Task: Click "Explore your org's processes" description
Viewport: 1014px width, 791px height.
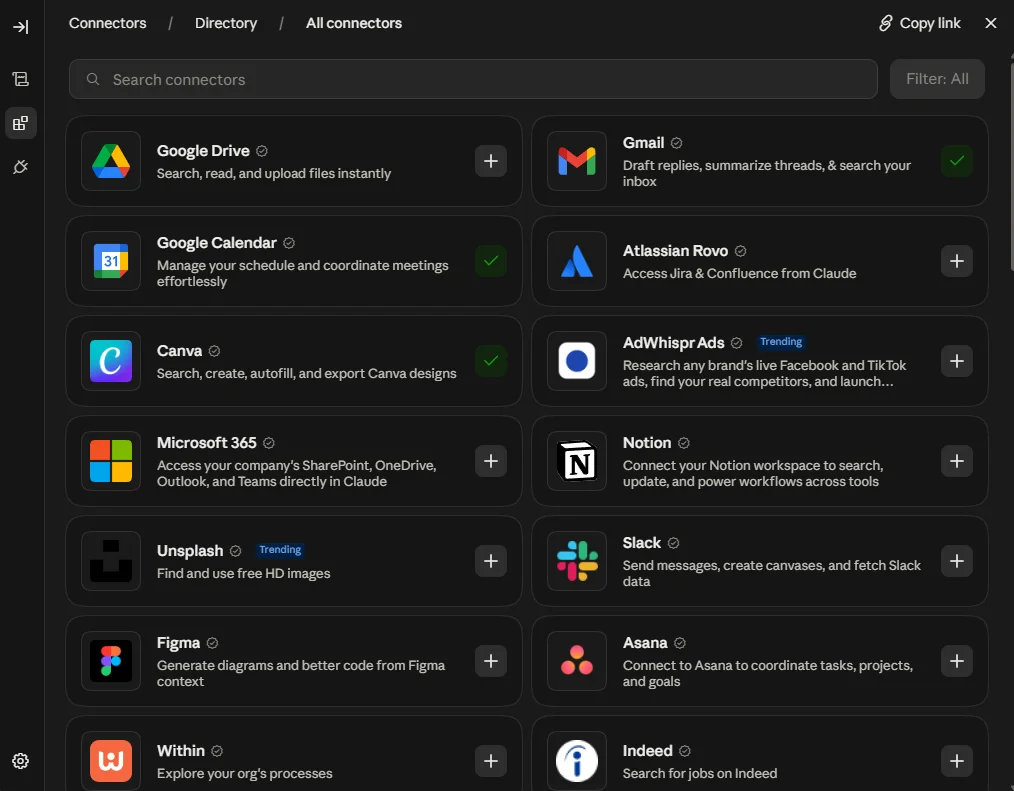Action: [x=244, y=773]
